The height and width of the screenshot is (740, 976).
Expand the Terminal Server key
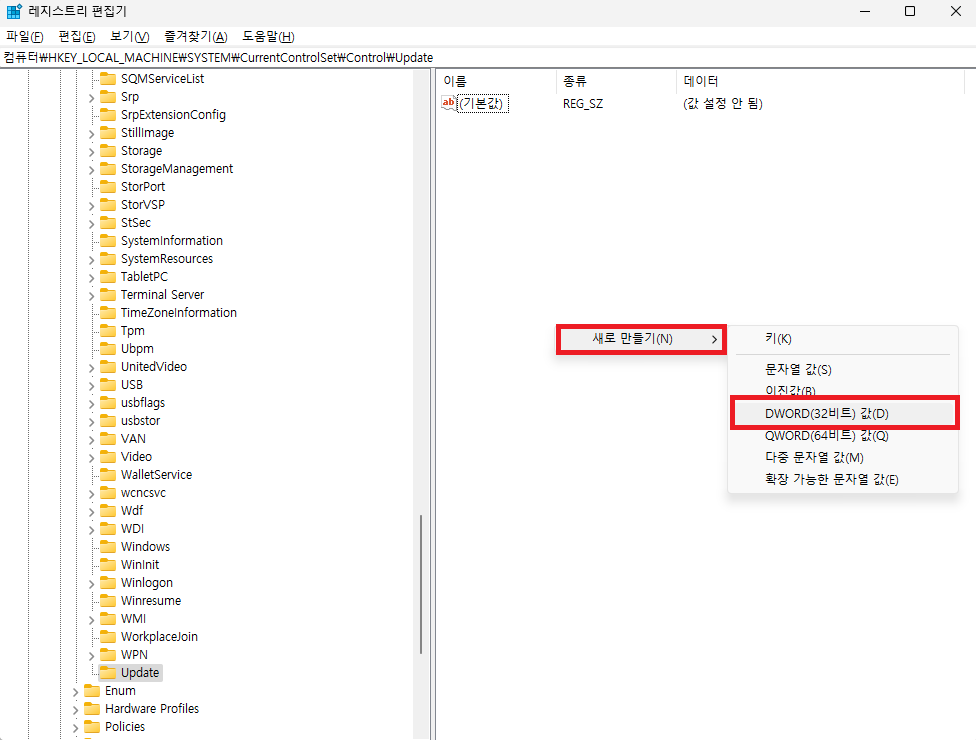[x=92, y=296]
